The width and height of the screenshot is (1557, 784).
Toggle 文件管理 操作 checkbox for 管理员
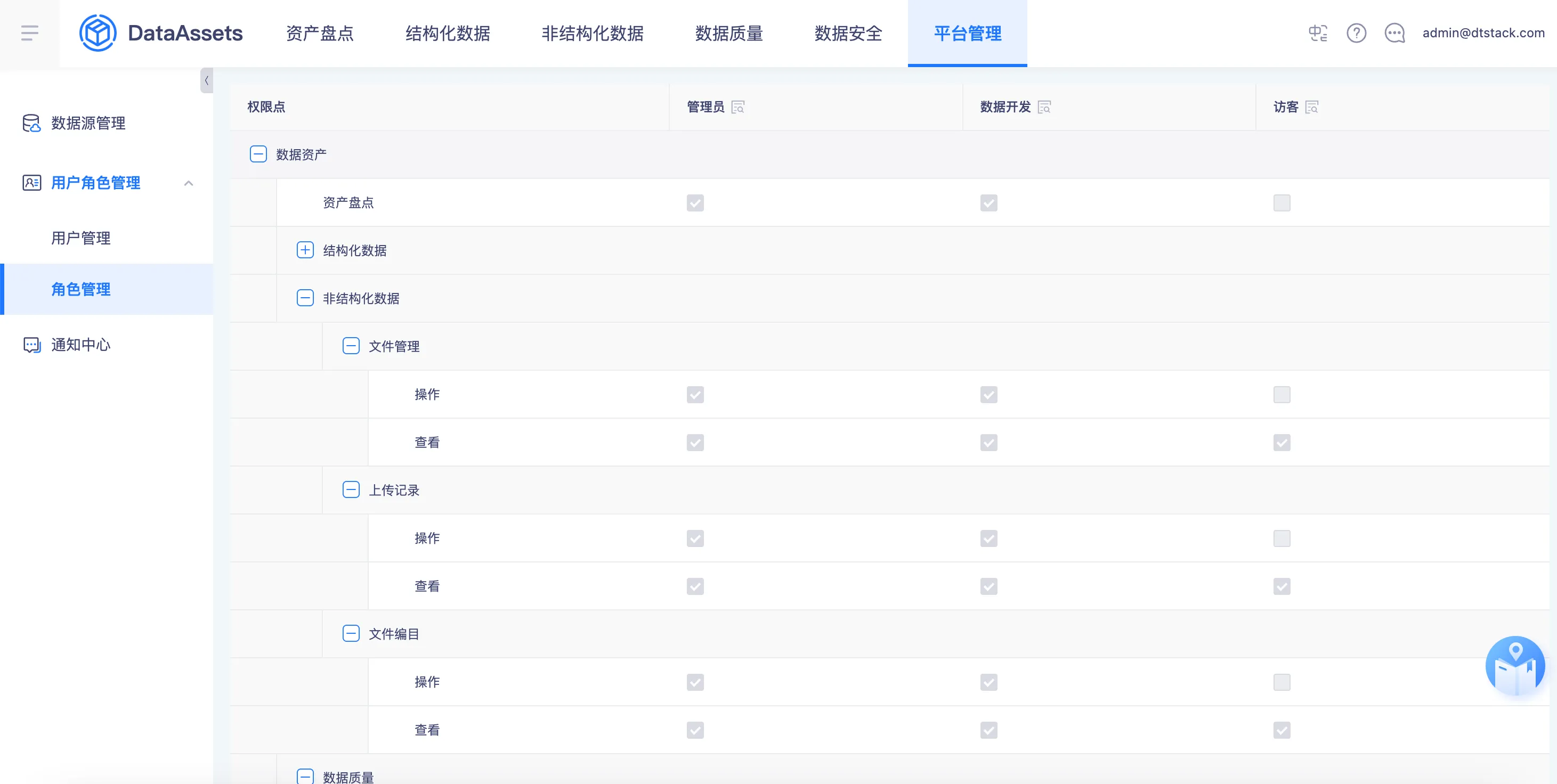point(695,395)
